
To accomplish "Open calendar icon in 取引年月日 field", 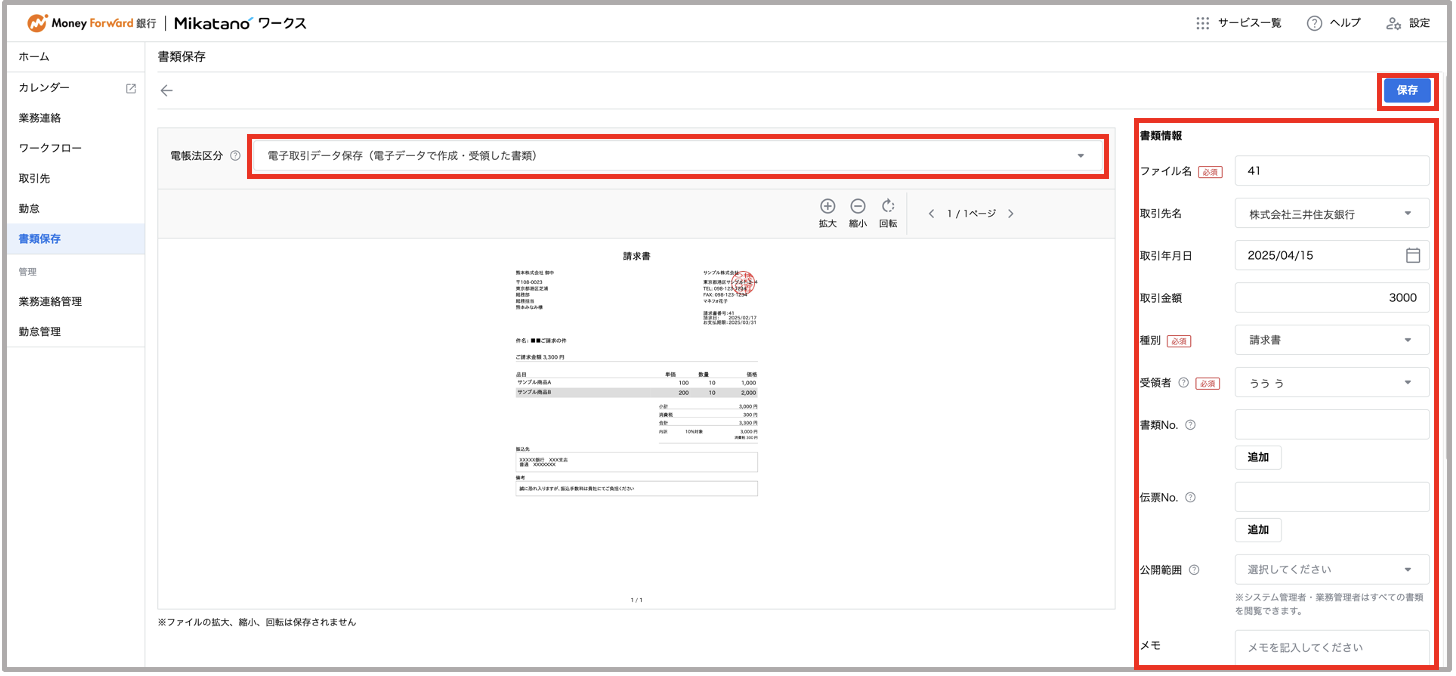I will point(1413,255).
